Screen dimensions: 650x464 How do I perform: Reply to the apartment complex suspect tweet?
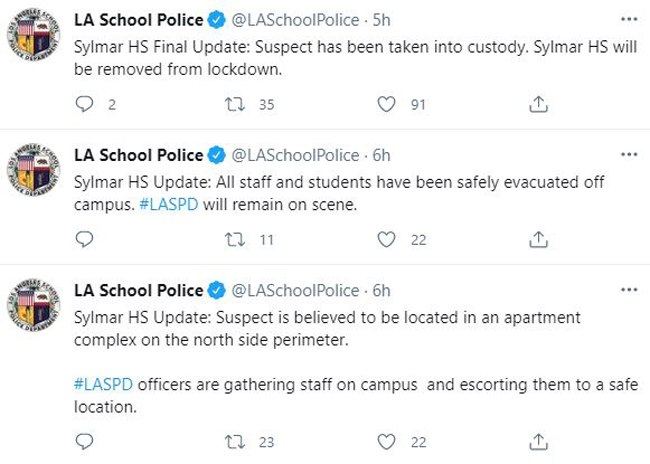85,442
